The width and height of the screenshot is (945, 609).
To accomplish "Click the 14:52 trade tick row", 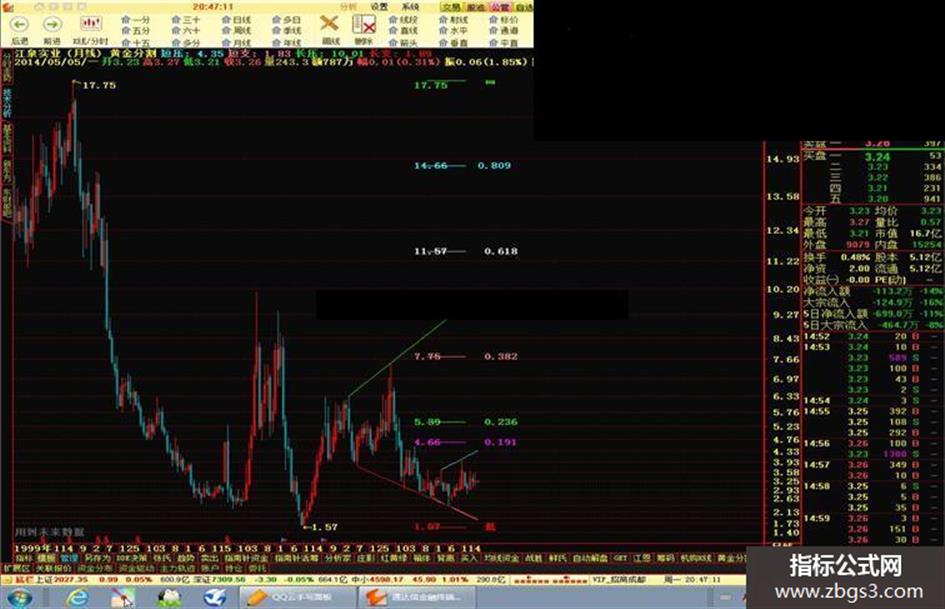I will point(872,336).
